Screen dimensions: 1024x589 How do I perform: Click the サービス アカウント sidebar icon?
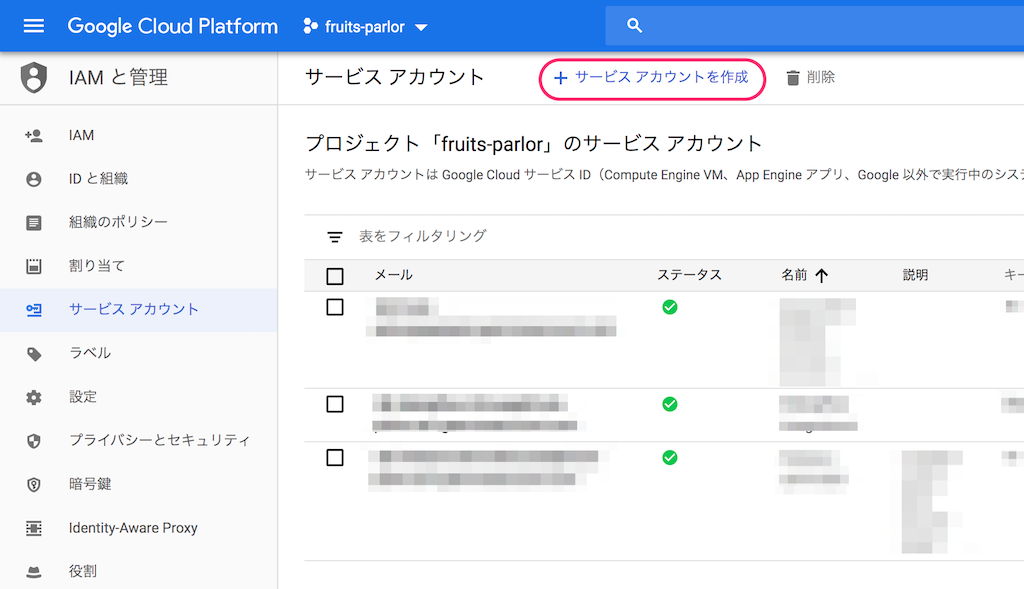click(34, 310)
